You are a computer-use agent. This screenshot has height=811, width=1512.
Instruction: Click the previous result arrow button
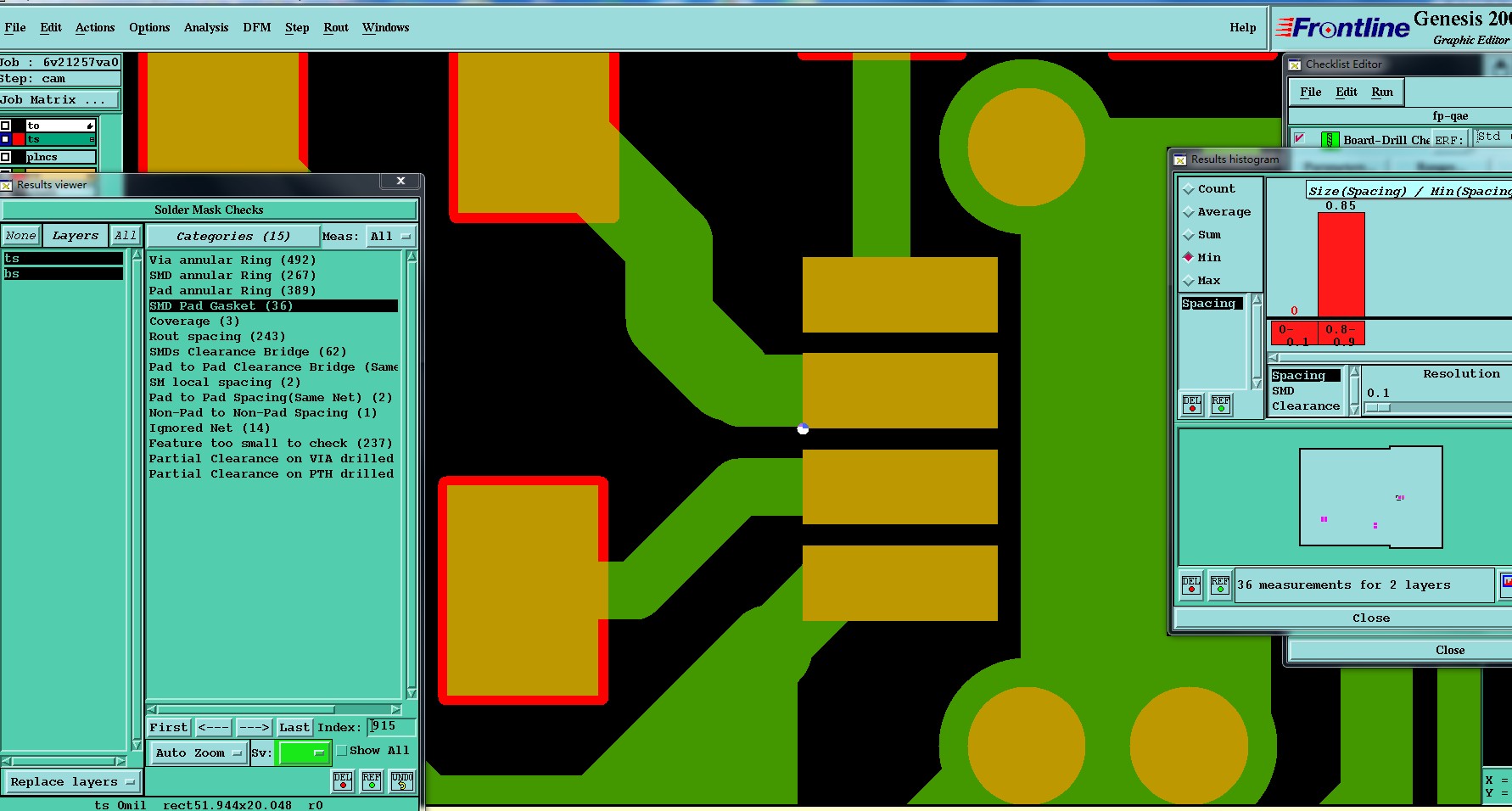[214, 728]
